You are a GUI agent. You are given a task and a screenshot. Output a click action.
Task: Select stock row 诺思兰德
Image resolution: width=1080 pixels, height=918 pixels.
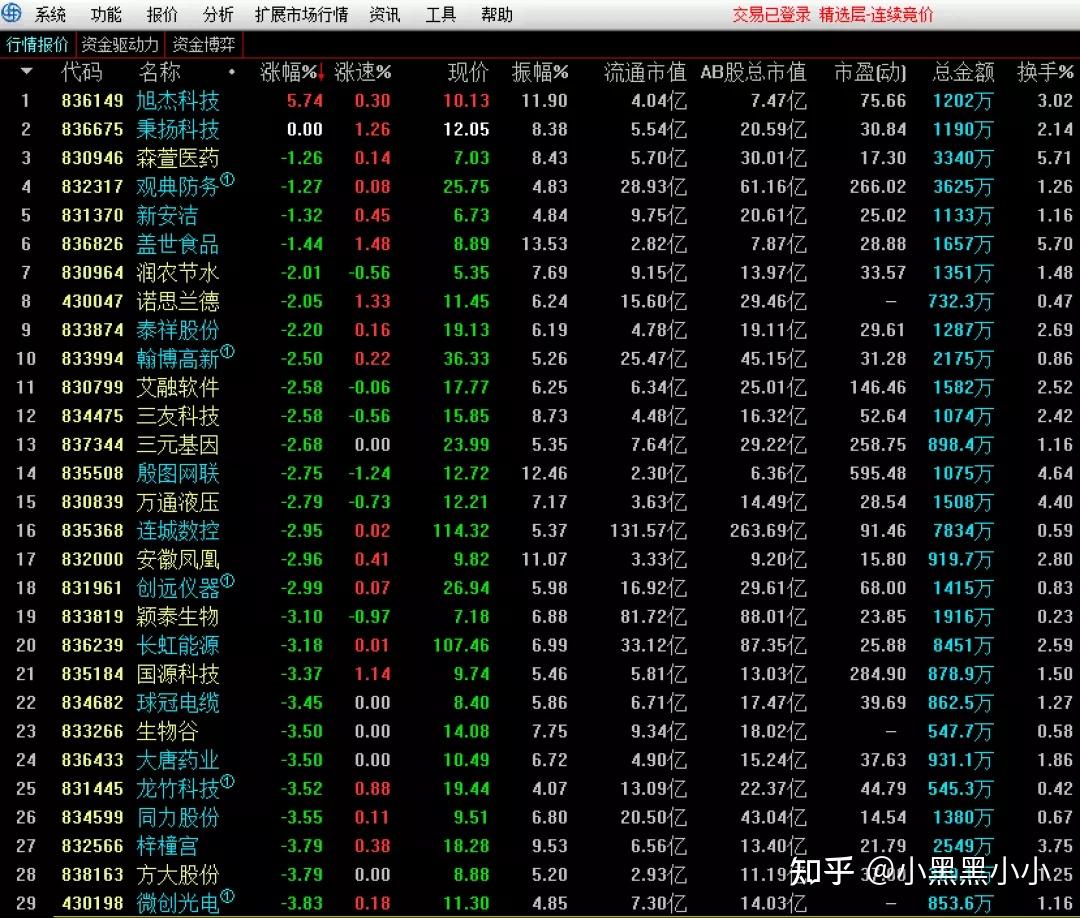pos(540,302)
